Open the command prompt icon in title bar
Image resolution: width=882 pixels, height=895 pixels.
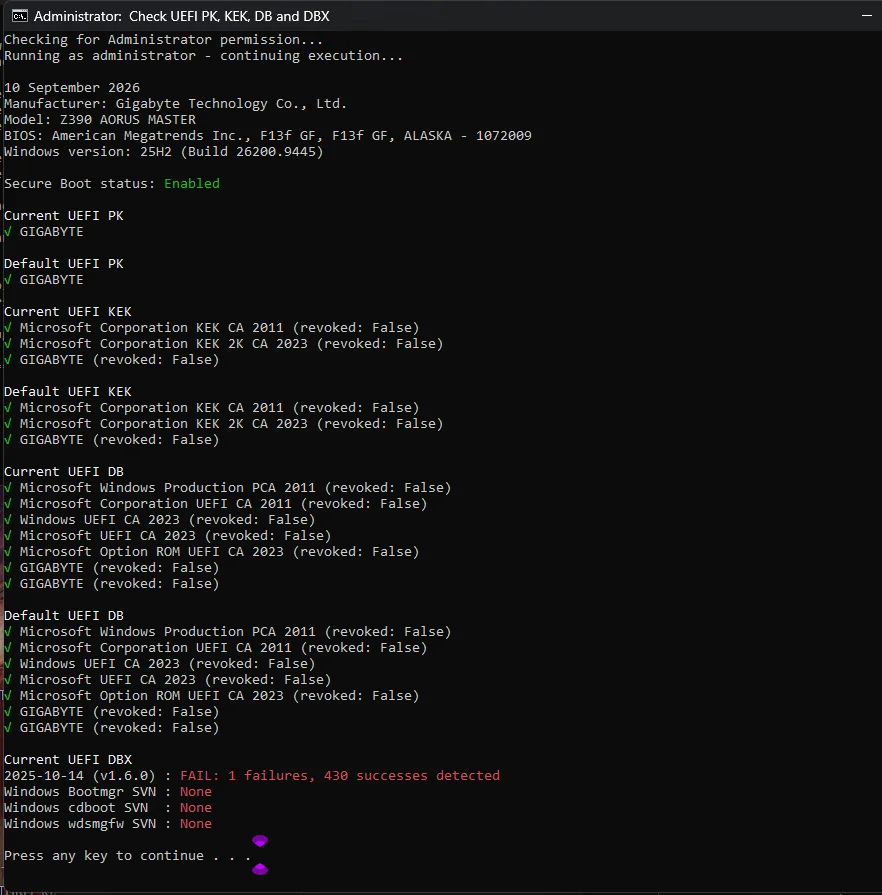pos(19,16)
